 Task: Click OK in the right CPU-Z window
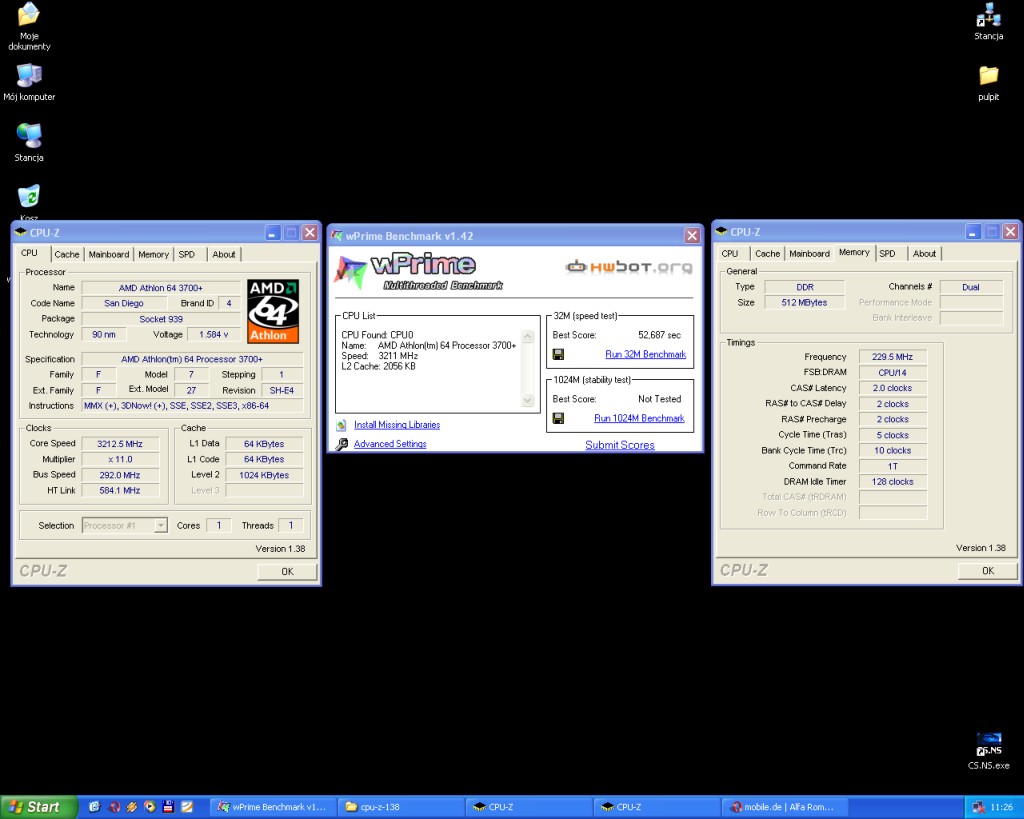click(x=988, y=571)
